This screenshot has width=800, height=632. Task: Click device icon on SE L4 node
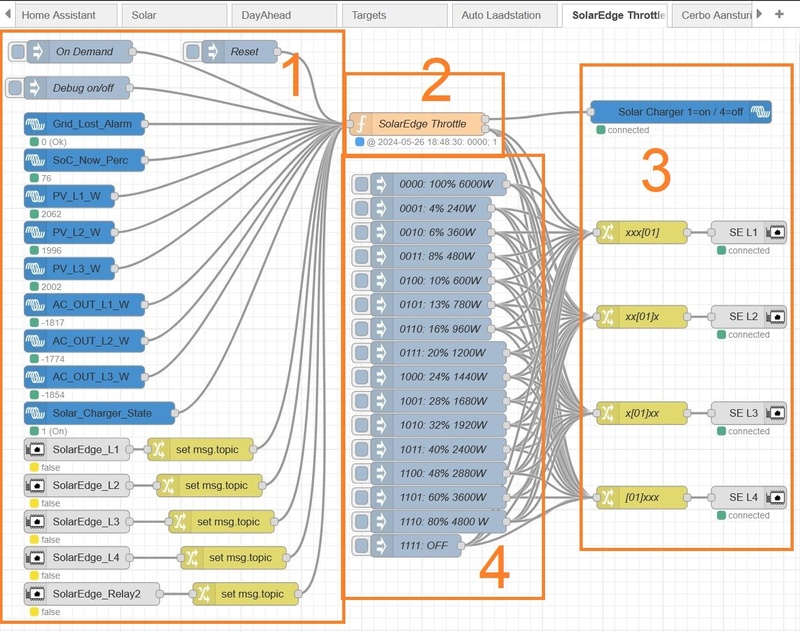click(776, 497)
